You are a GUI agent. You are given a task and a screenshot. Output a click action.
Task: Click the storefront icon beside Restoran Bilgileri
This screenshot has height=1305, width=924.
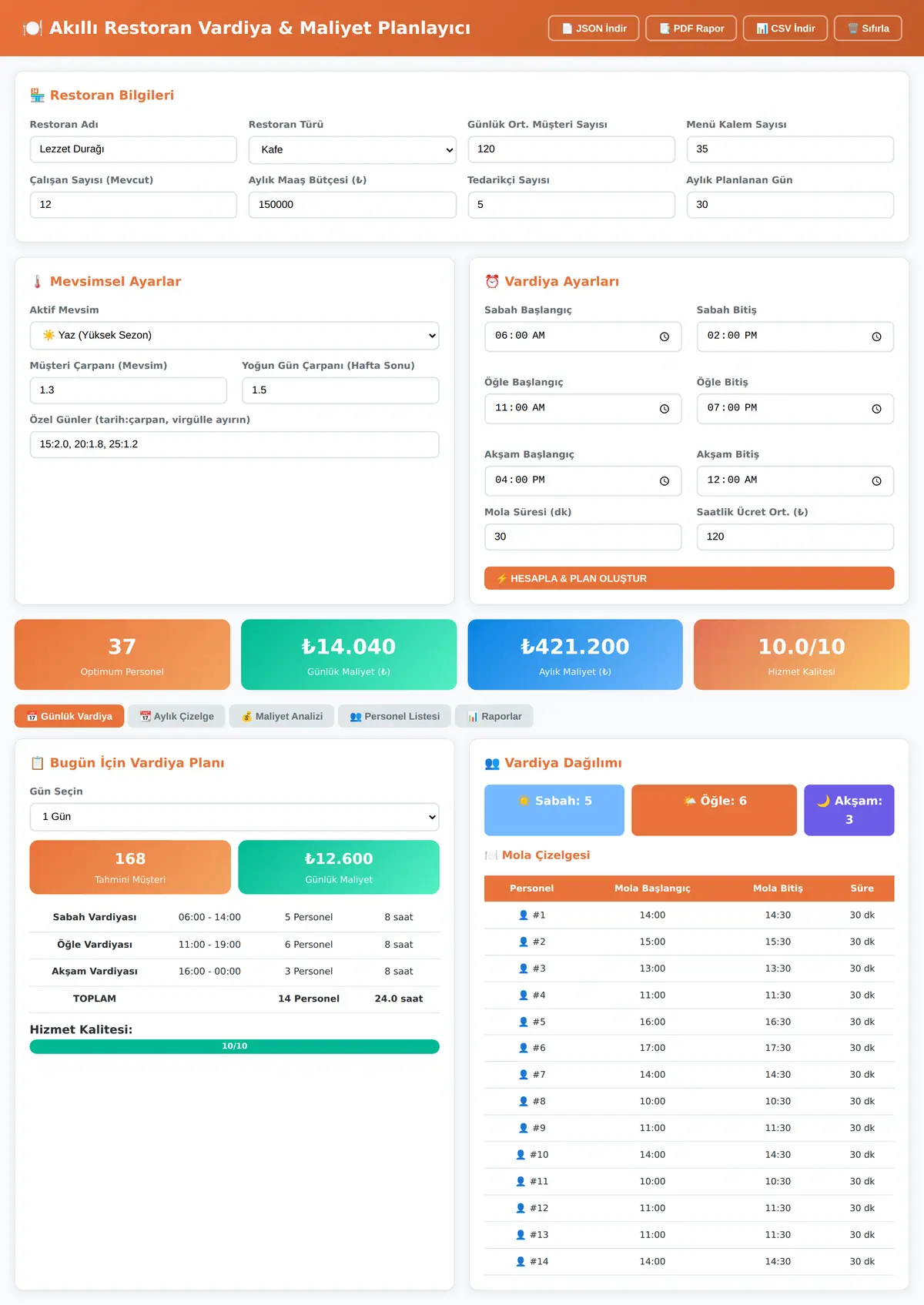[x=37, y=95]
